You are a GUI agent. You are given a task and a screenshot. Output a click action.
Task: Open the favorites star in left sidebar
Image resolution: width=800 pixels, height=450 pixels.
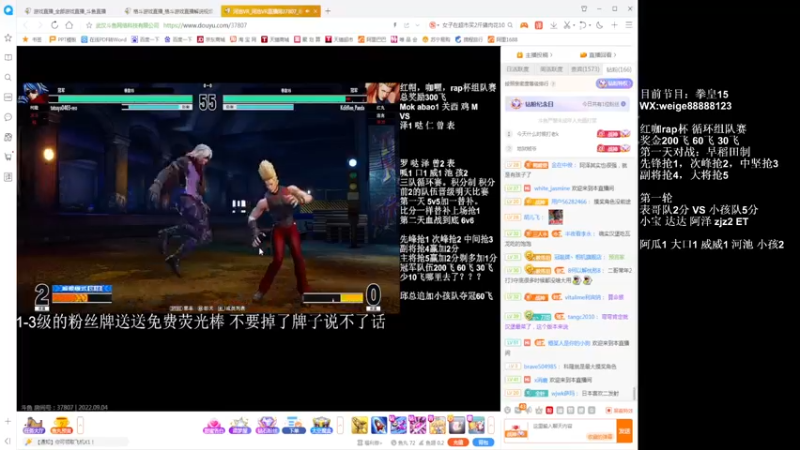pos(8,38)
